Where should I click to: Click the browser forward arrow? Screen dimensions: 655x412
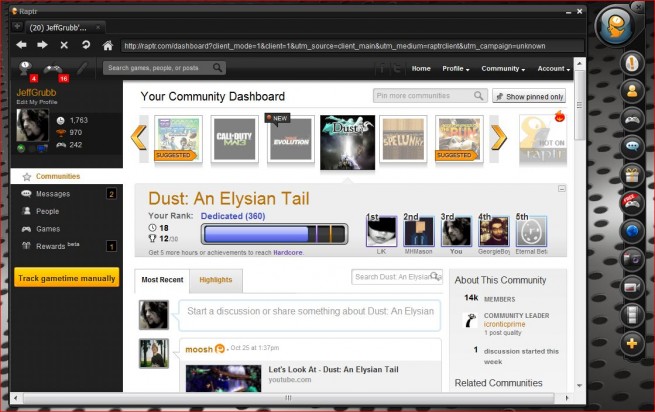click(x=42, y=45)
